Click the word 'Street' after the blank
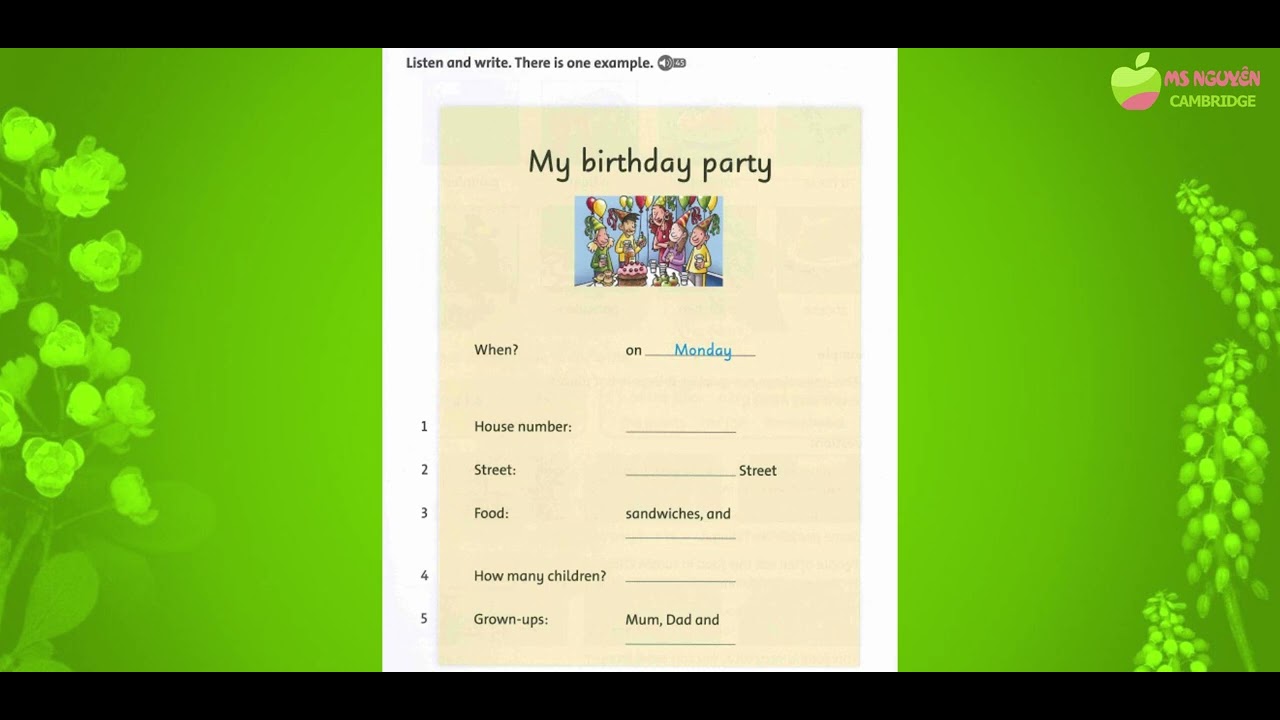Image resolution: width=1280 pixels, height=720 pixels. click(758, 470)
